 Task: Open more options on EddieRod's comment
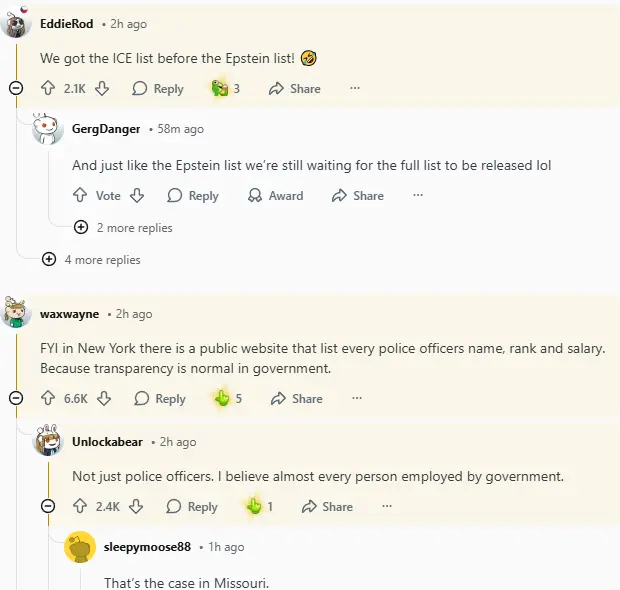[355, 89]
